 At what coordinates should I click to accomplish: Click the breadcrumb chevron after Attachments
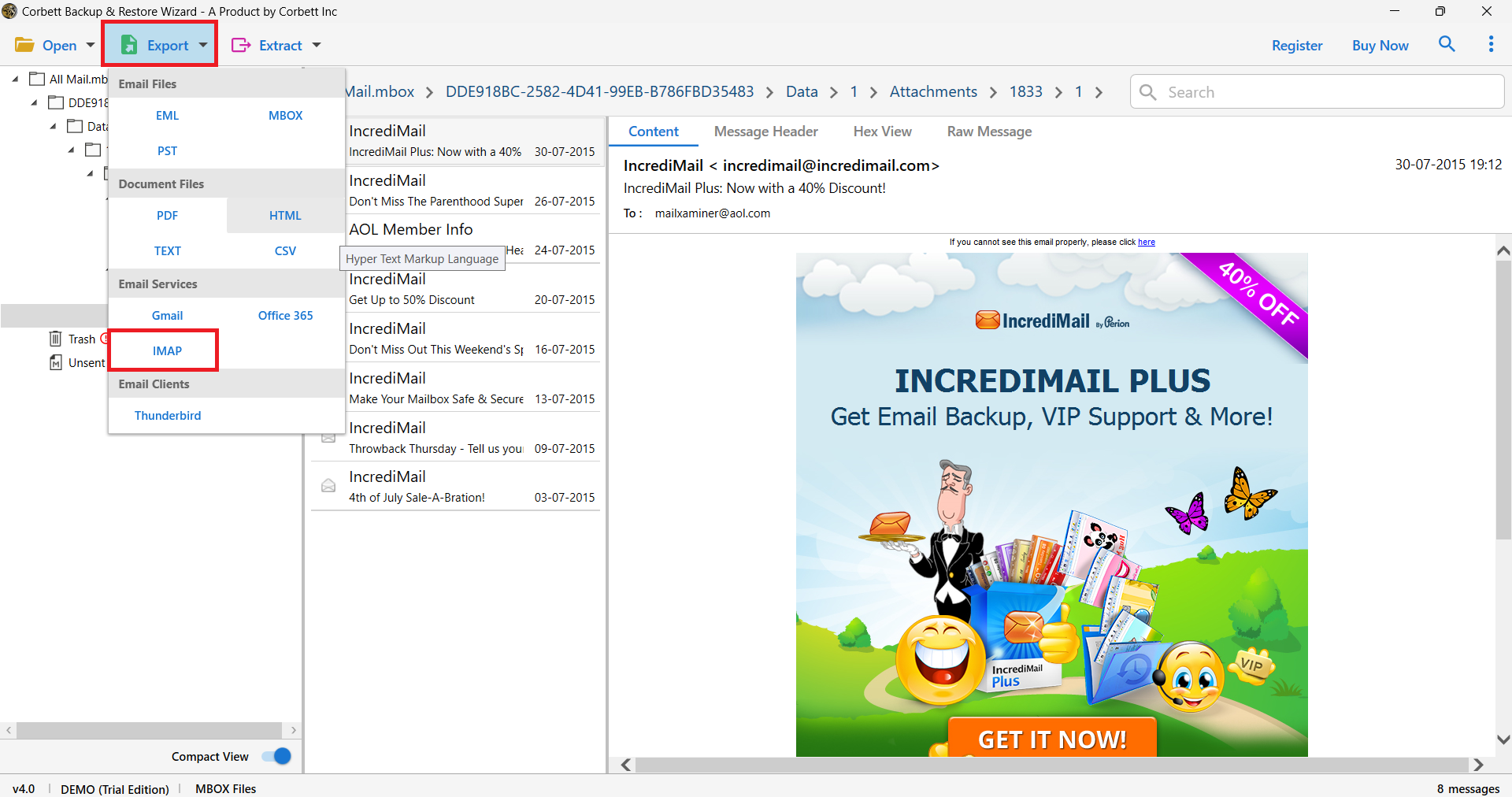993,92
